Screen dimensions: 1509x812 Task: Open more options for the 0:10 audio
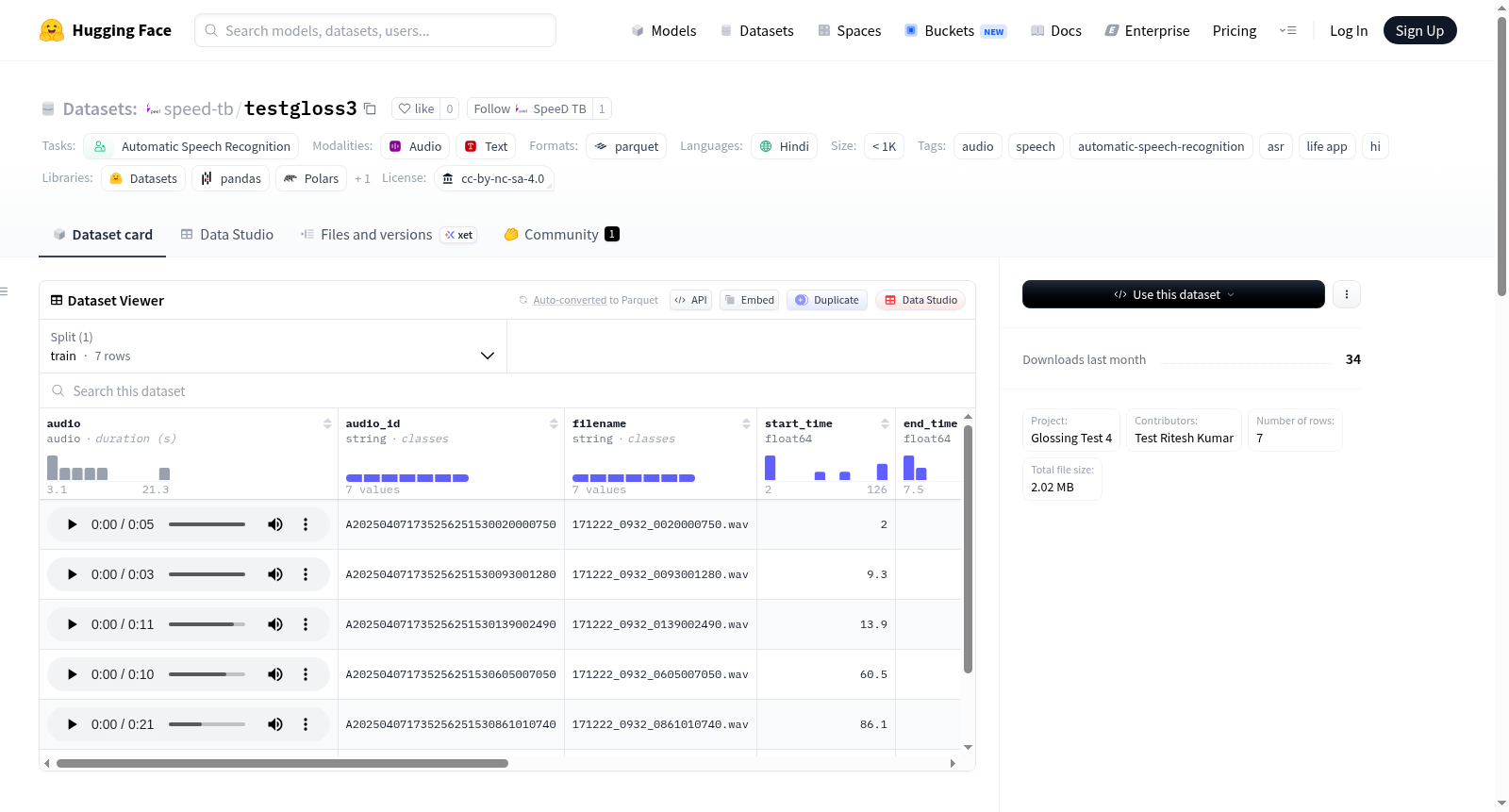(x=306, y=674)
